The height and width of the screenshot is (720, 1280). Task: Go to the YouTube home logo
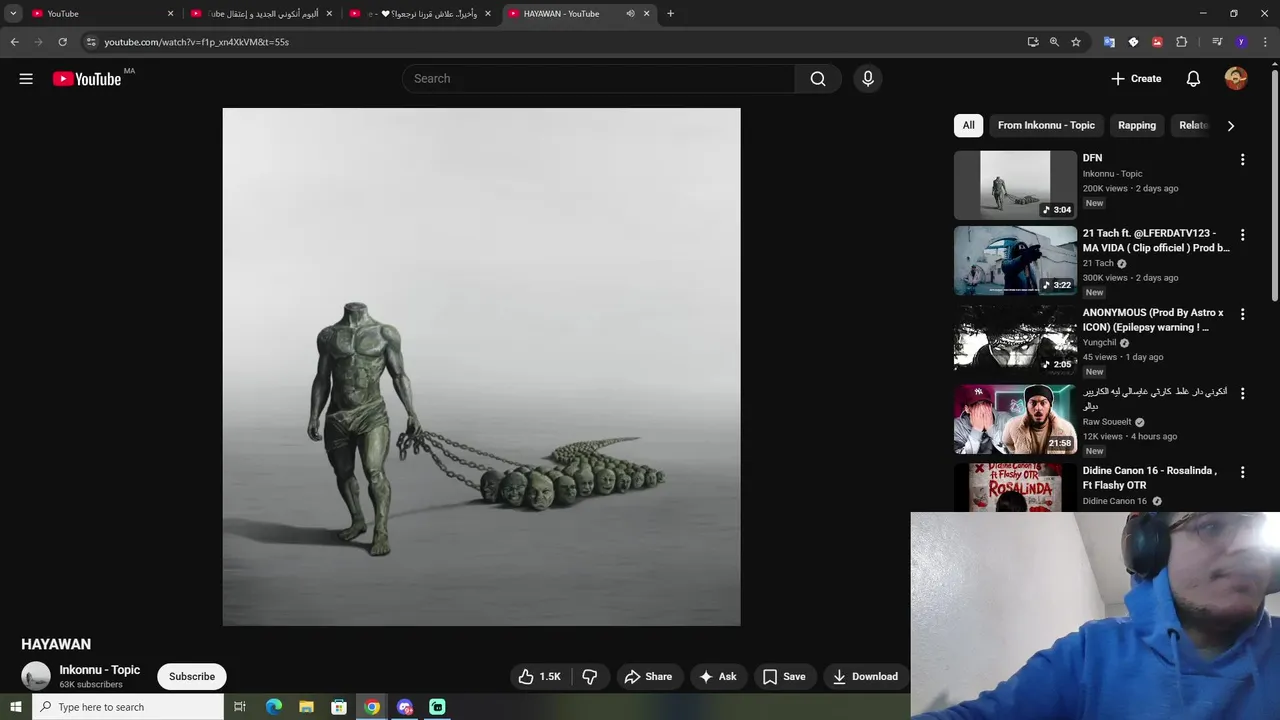(87, 79)
